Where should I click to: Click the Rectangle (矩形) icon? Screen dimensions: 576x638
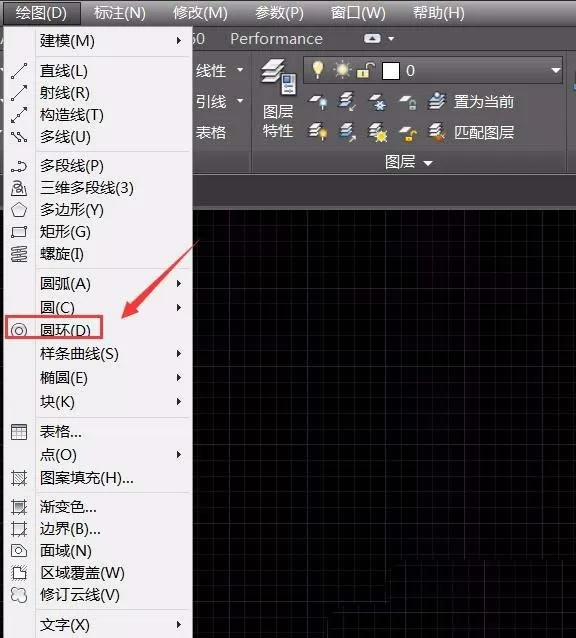[x=19, y=232]
